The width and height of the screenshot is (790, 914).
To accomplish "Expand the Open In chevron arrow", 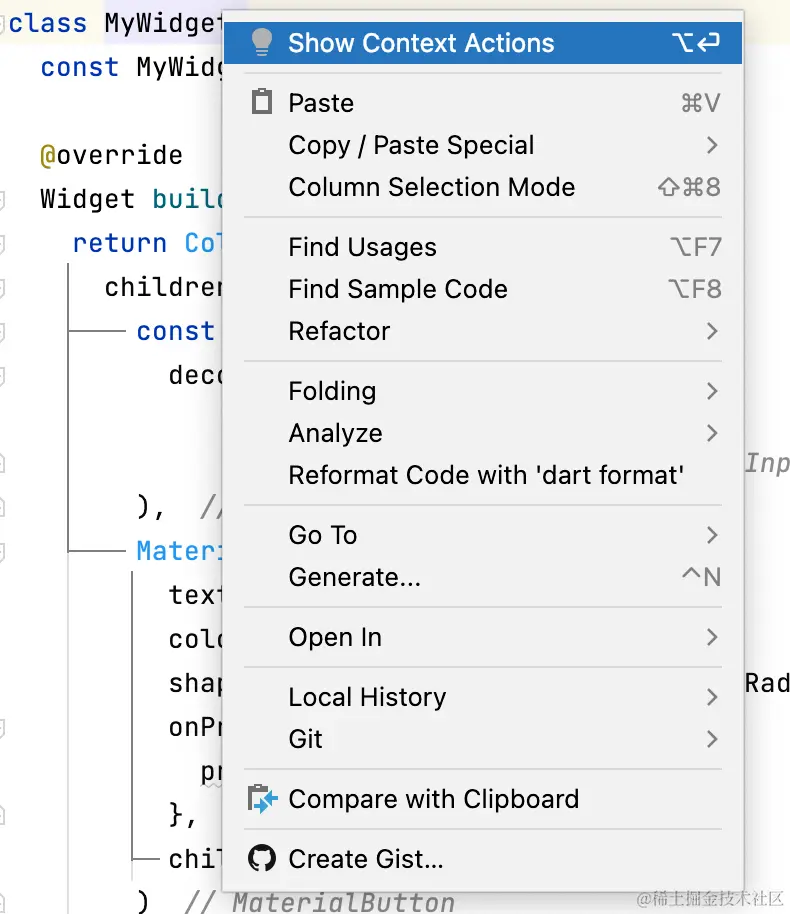I will [x=712, y=637].
